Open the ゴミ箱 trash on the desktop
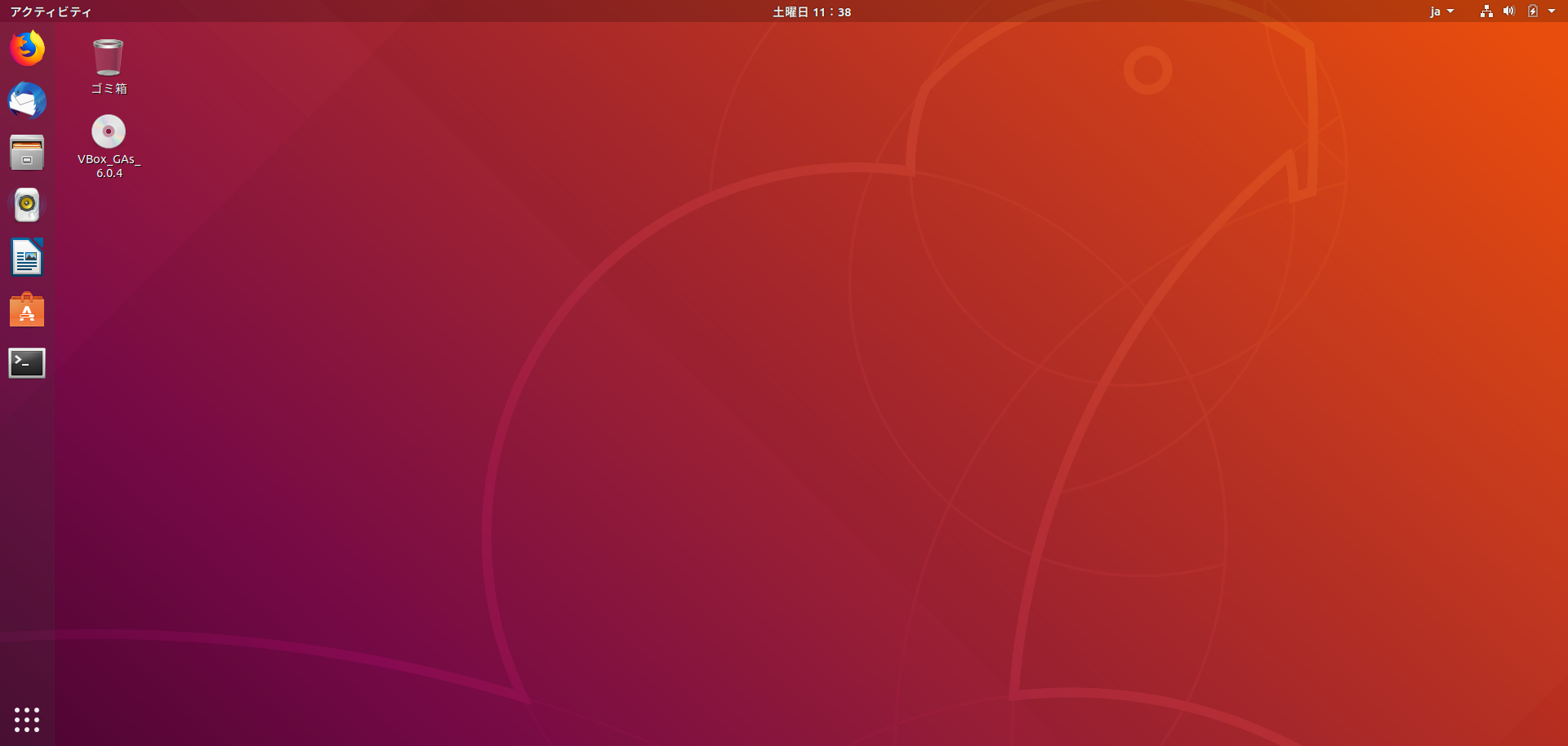This screenshot has height=746, width=1568. point(108,57)
